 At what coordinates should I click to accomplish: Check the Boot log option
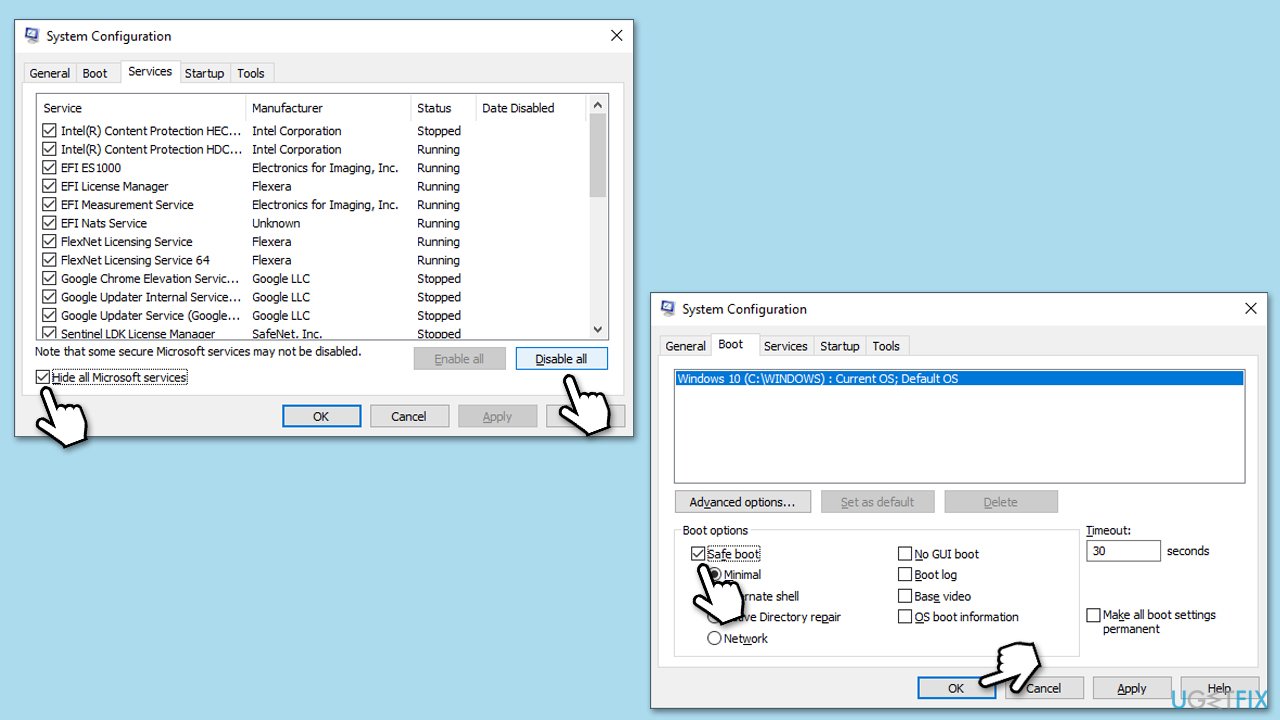tap(905, 575)
